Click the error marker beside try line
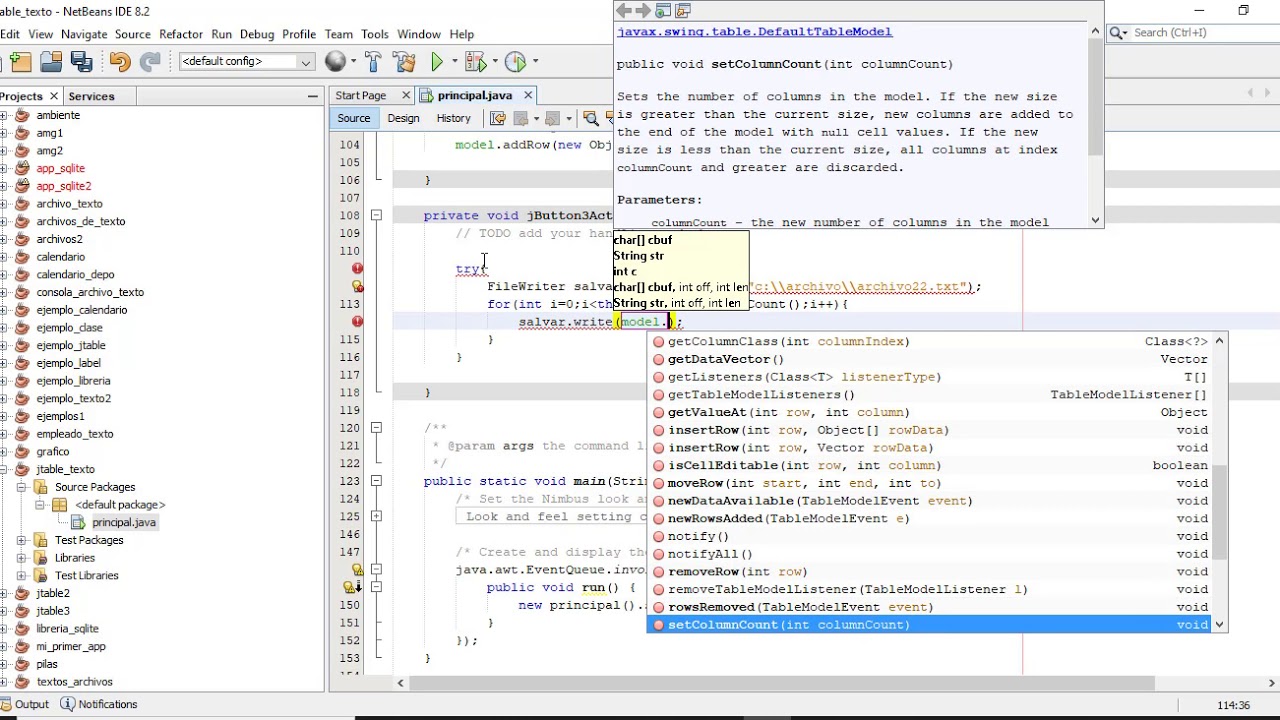 [357, 269]
